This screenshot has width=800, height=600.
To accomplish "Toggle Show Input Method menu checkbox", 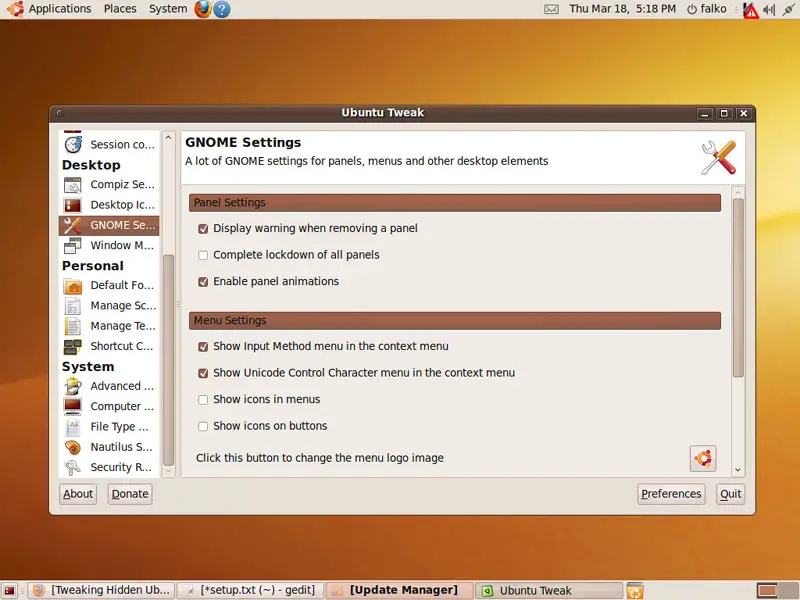I will [x=203, y=346].
